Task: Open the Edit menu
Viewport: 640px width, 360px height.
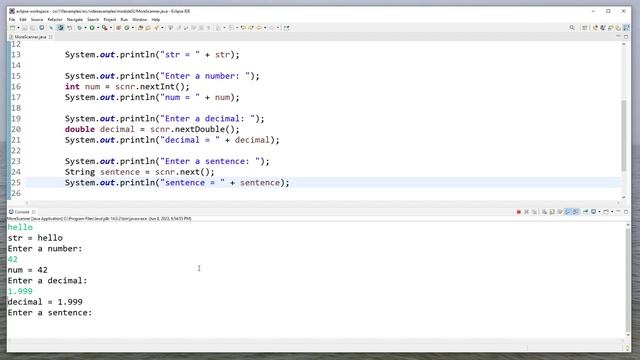Action: point(23,20)
